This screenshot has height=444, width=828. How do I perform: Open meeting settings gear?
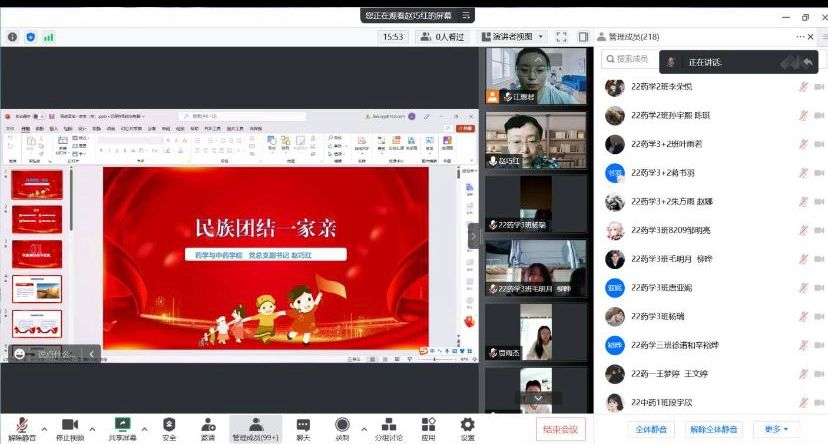[467, 424]
